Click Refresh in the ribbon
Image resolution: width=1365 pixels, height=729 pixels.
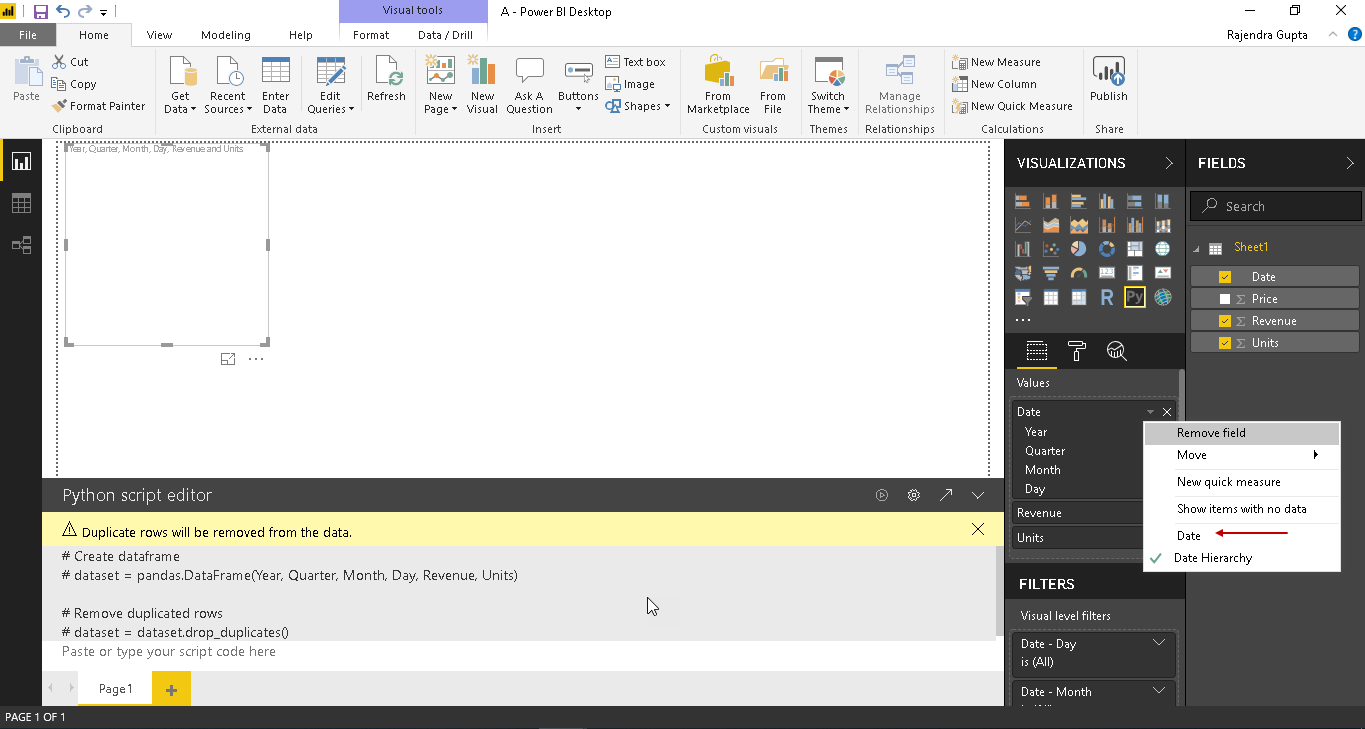[386, 79]
